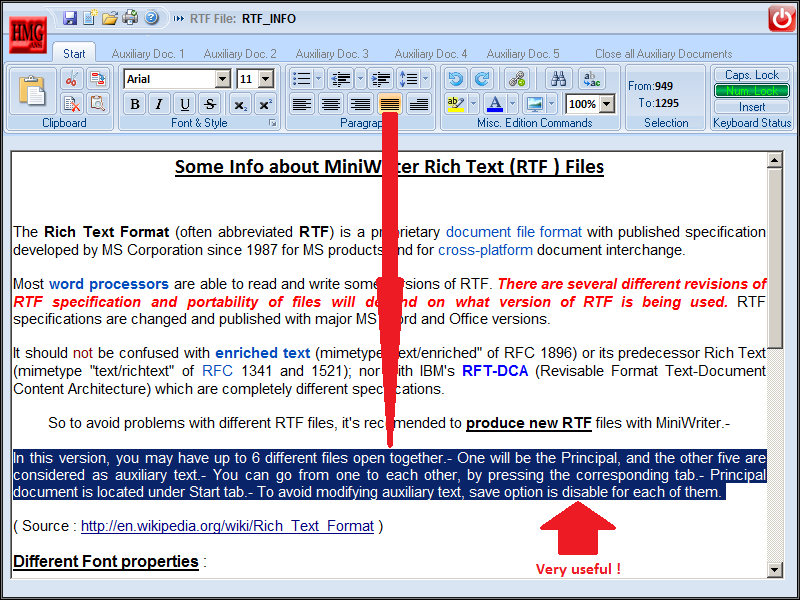Toggle Strikethrough formatting button
This screenshot has height=600, width=800.
[x=210, y=104]
